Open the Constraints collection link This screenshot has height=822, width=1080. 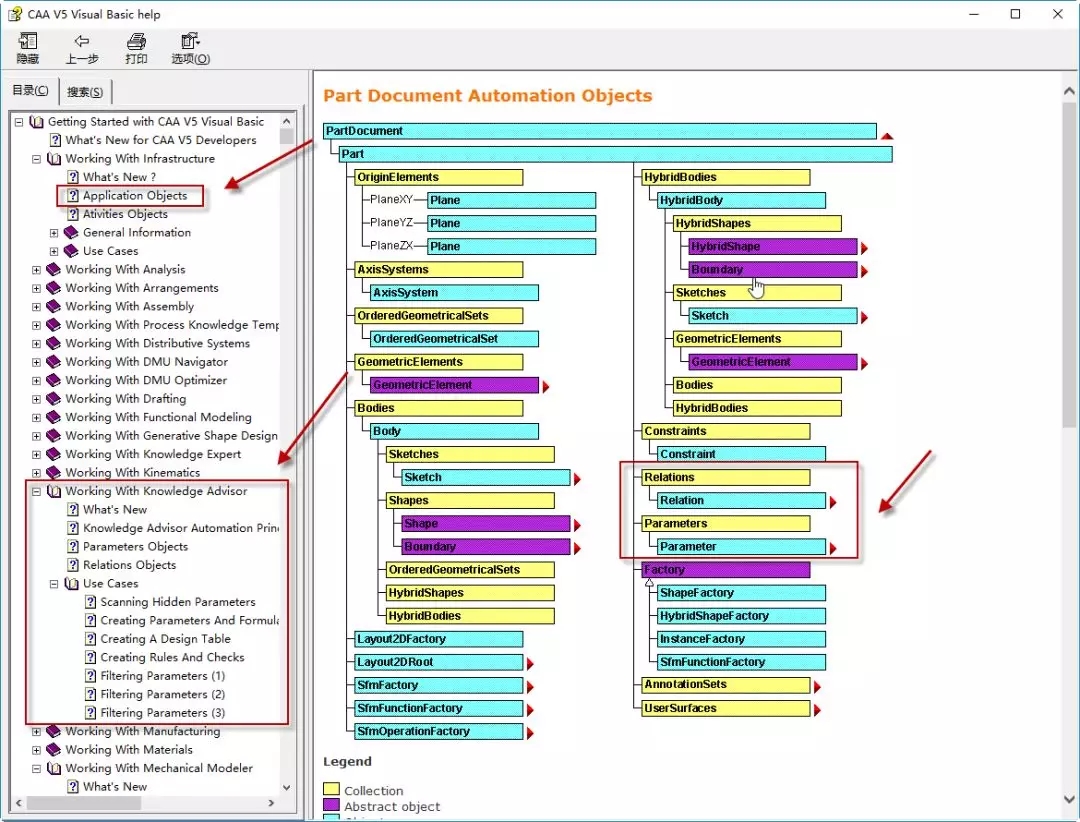tap(725, 431)
